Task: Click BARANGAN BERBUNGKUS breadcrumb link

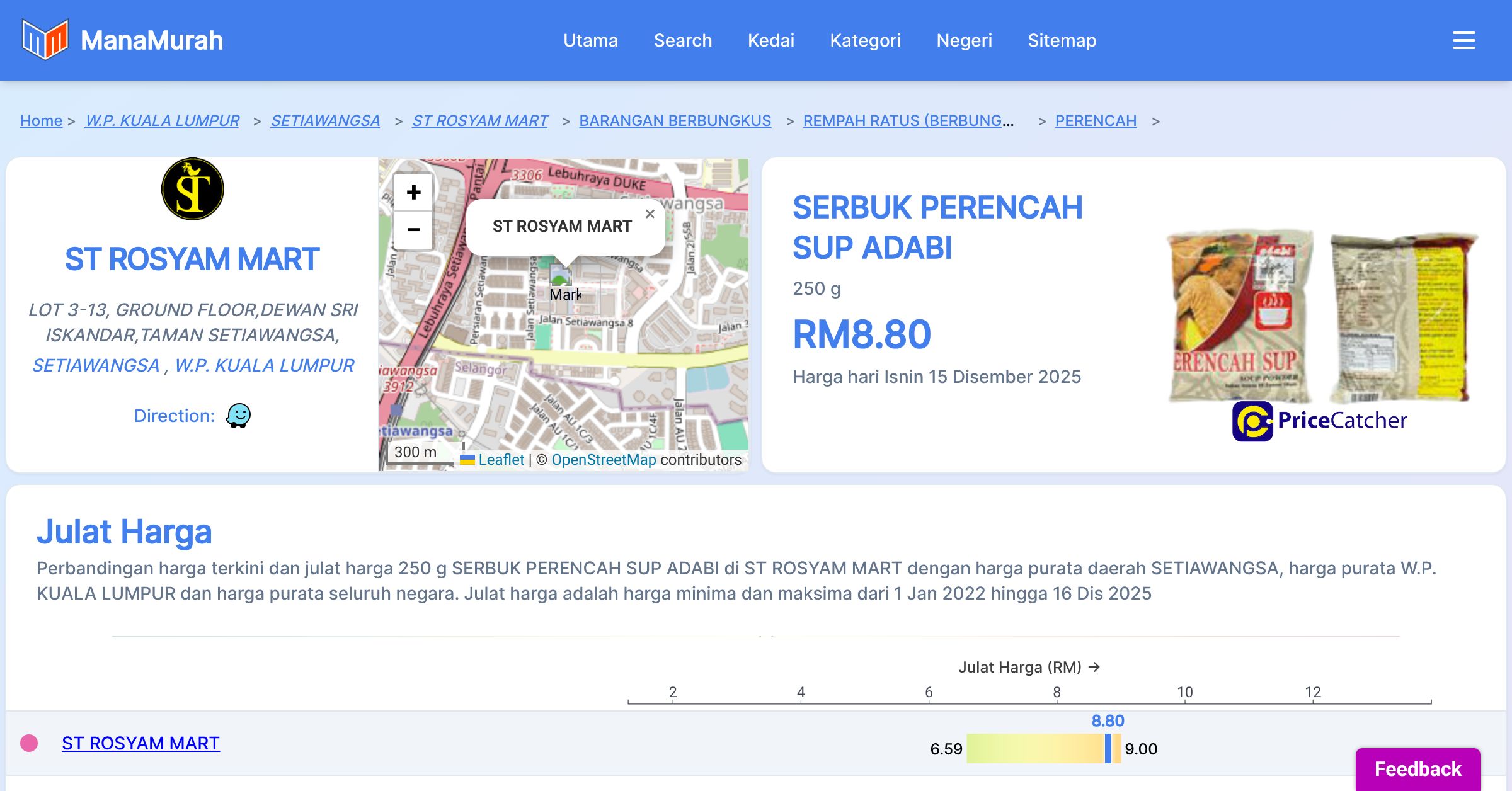Action: click(675, 120)
